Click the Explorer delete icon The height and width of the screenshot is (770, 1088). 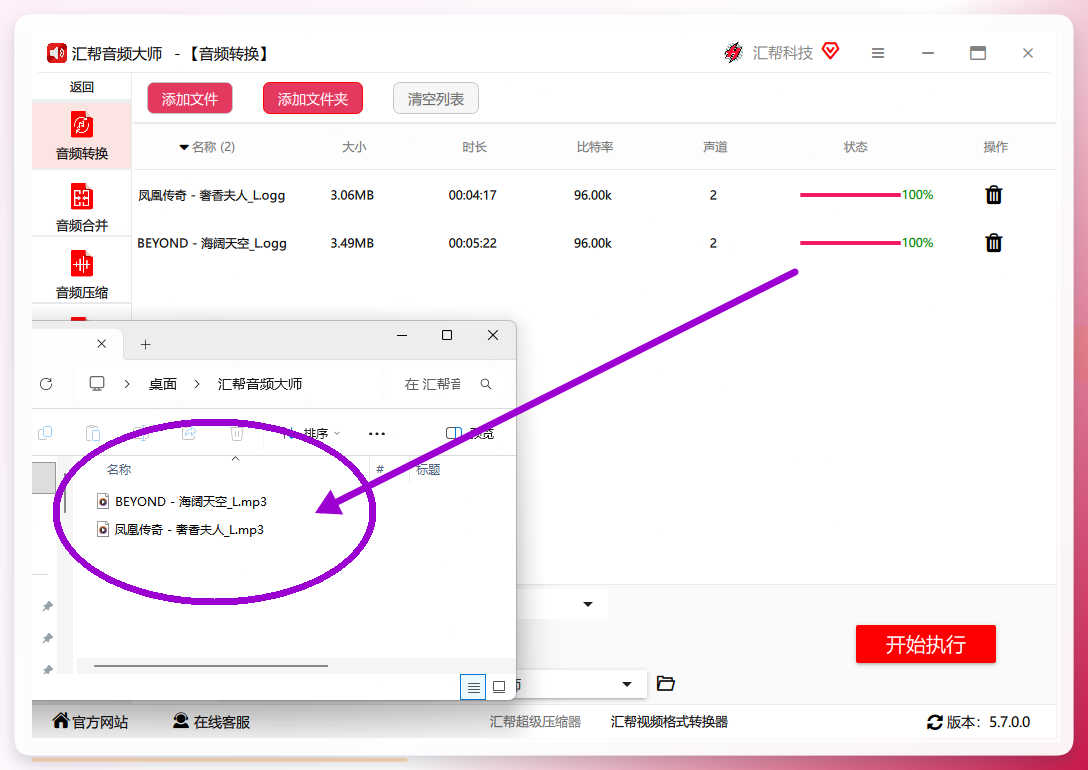coord(237,433)
